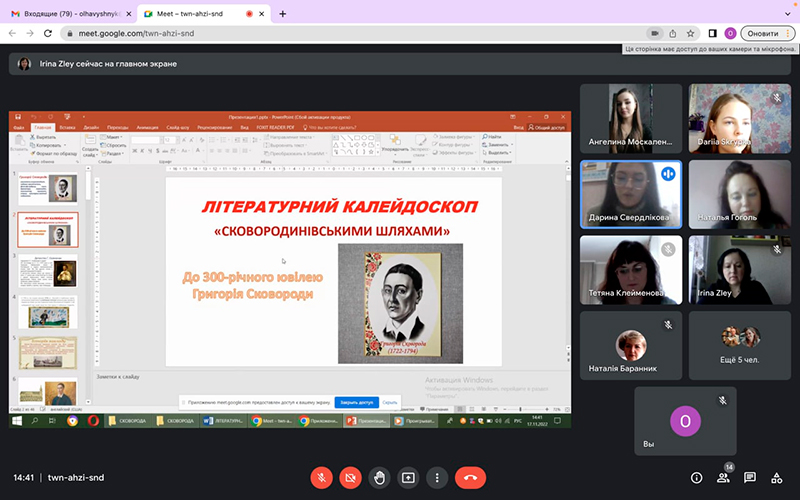Click Вырезать in PowerPoint clipboard group
This screenshot has width=800, height=500.
(x=43, y=137)
